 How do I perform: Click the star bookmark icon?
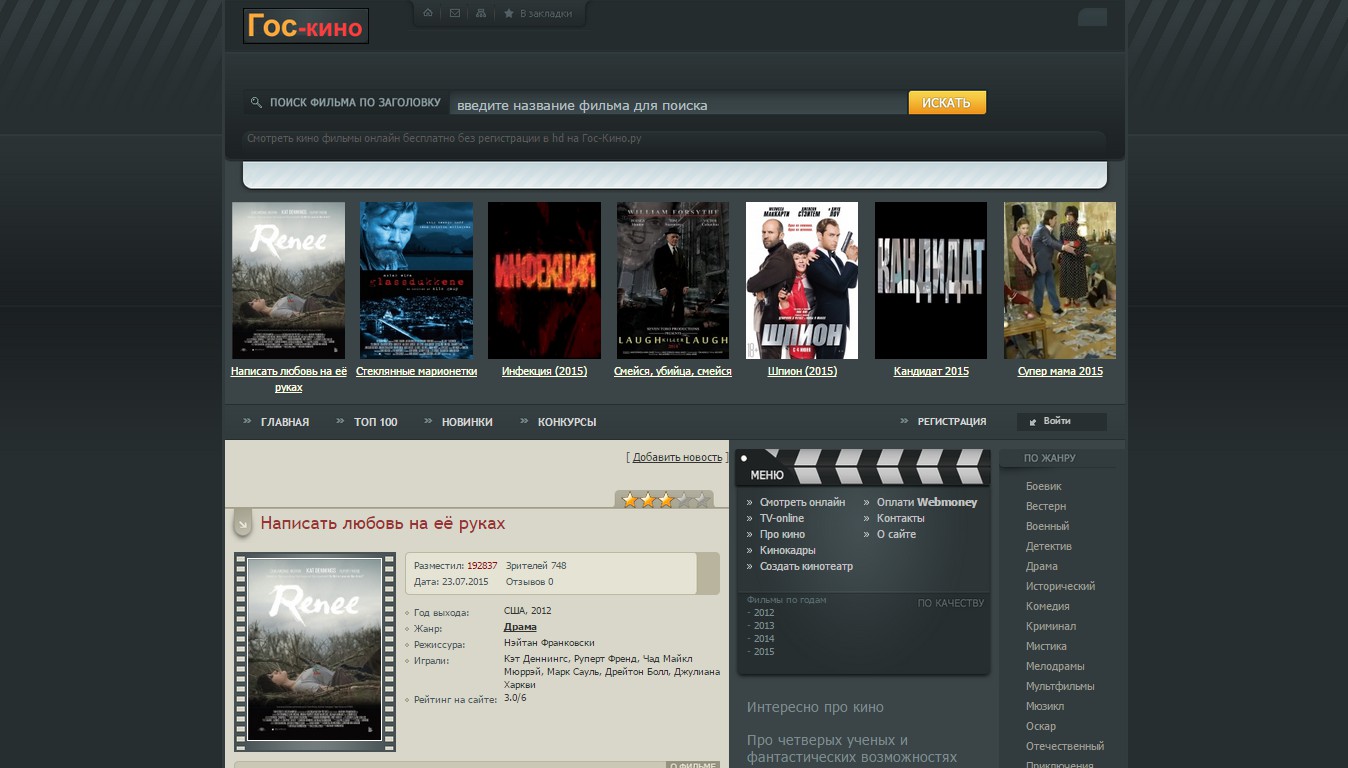point(508,13)
